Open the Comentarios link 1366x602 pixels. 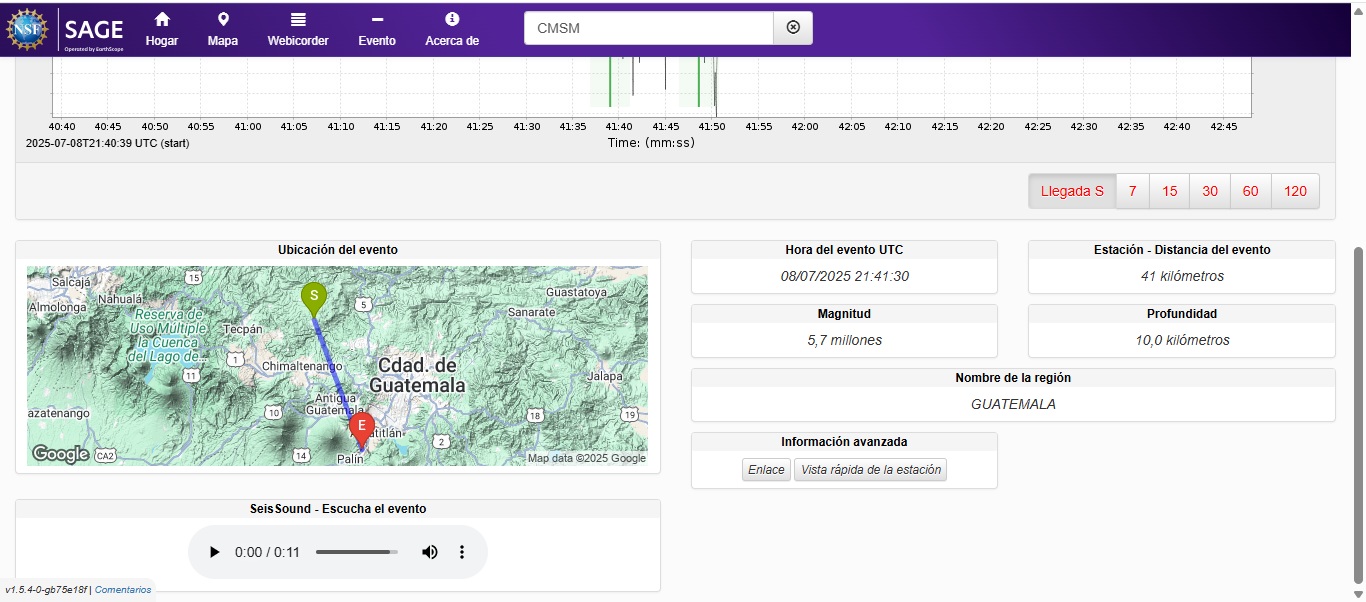tap(123, 590)
